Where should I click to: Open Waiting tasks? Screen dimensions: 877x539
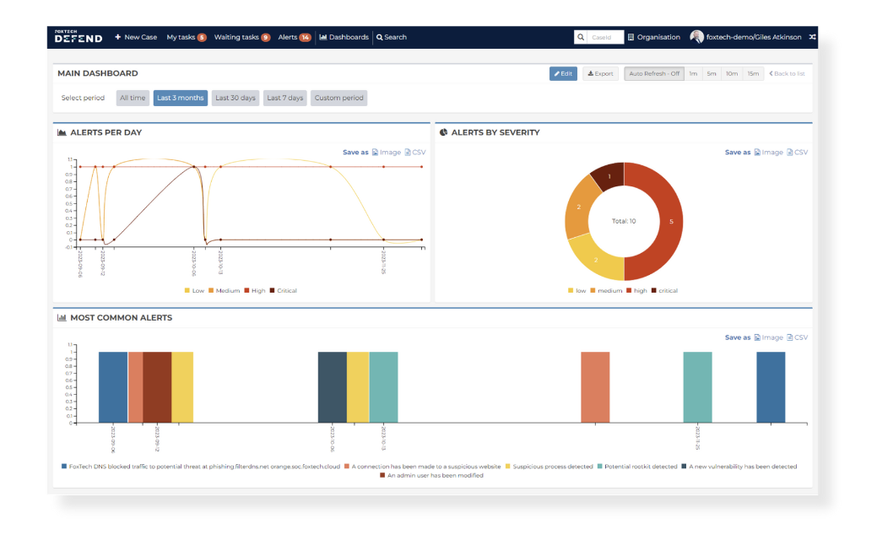242,37
